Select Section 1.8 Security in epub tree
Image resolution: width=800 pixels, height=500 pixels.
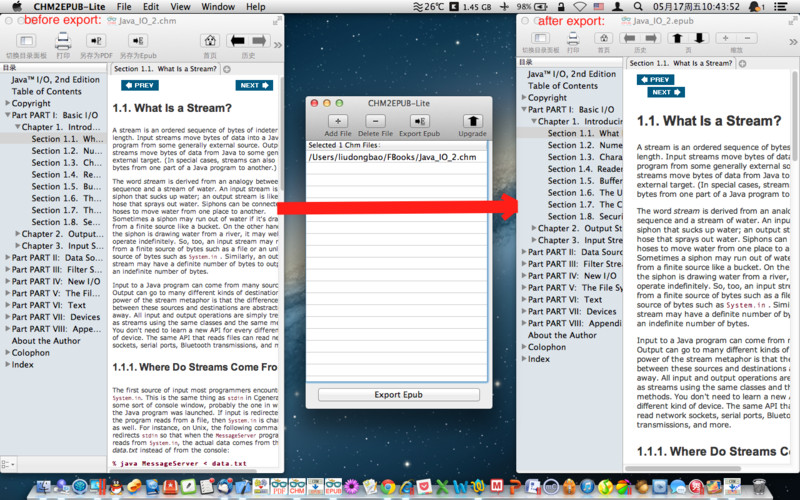coord(585,216)
